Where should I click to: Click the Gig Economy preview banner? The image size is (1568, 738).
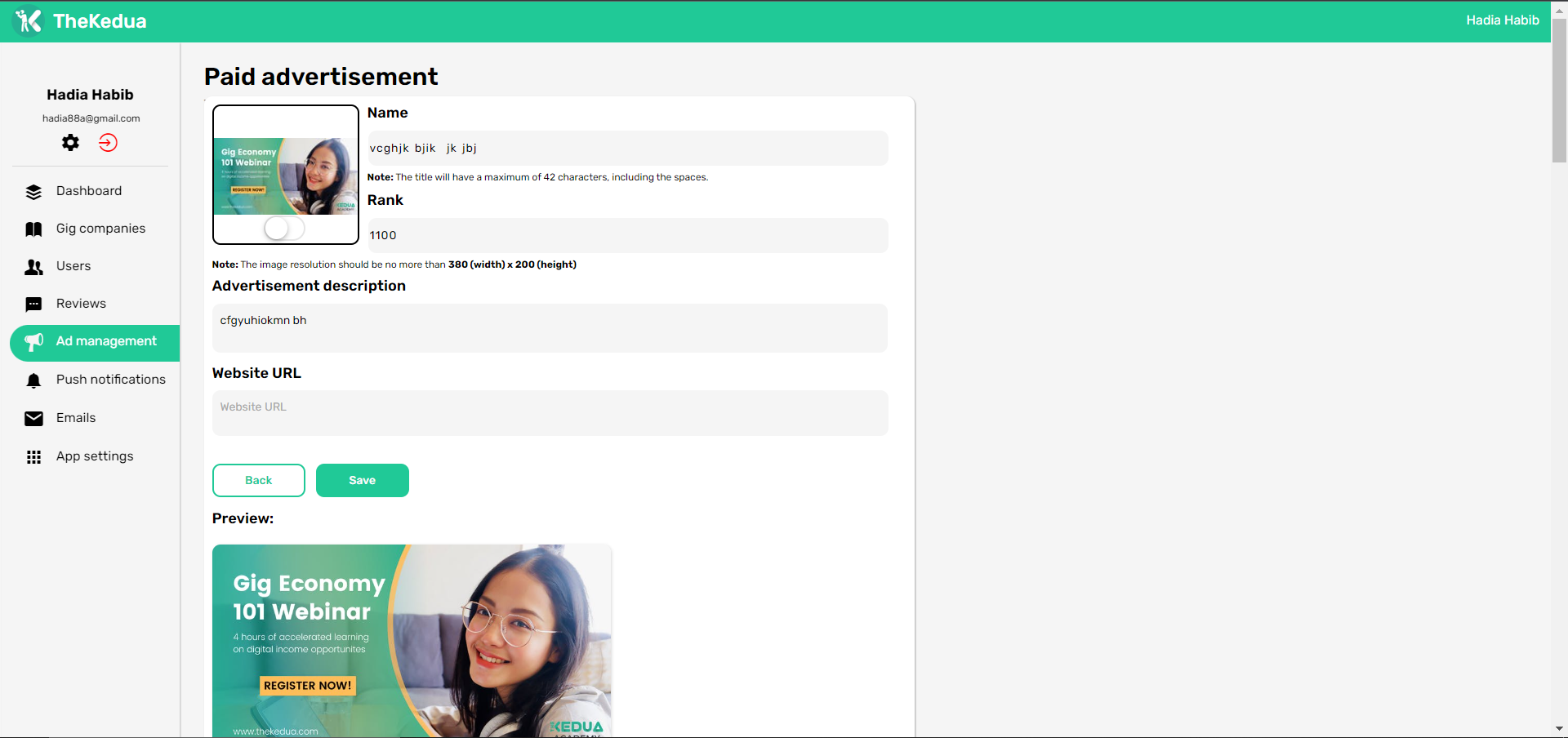pyautogui.click(x=412, y=641)
